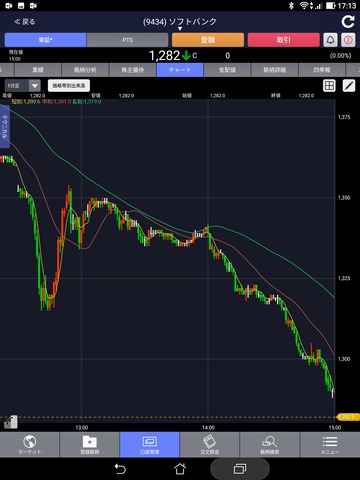Tap the 13:00 time axis label

[x=82, y=428]
